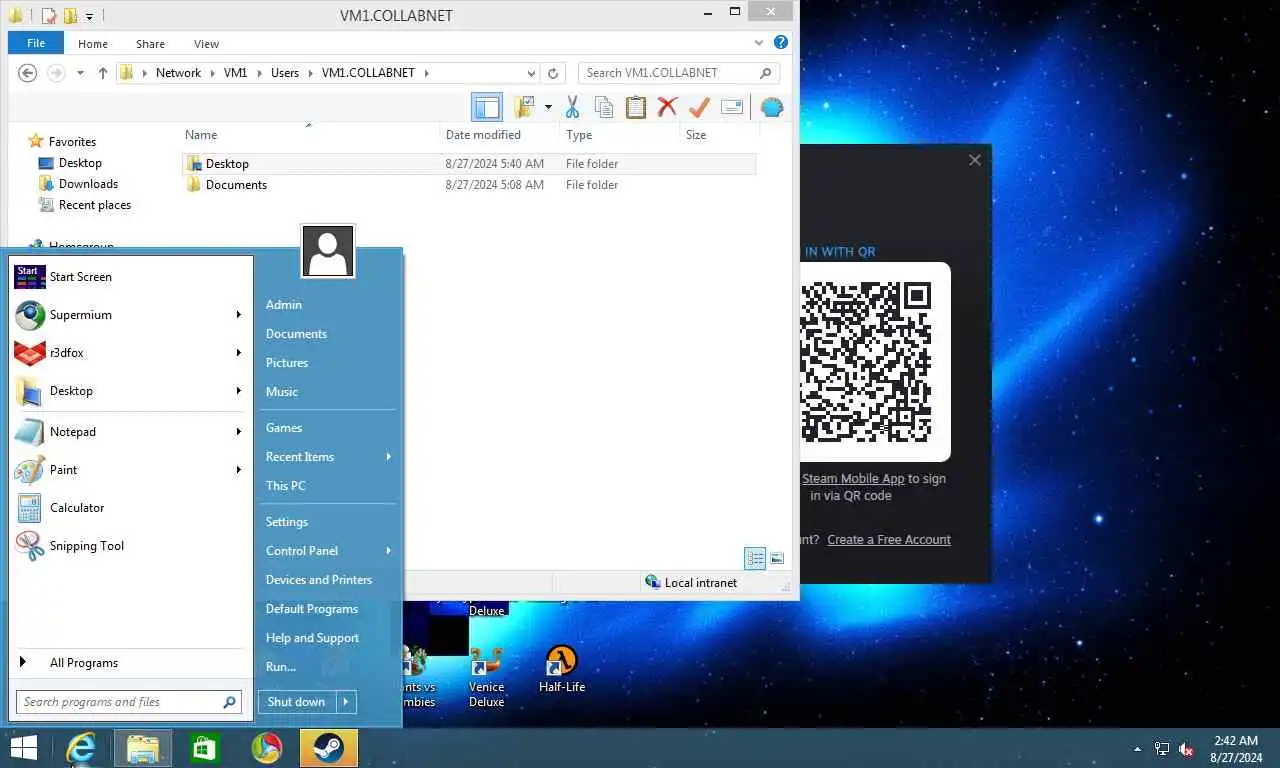
Task: Click the red X Delete icon
Action: click(x=667, y=107)
